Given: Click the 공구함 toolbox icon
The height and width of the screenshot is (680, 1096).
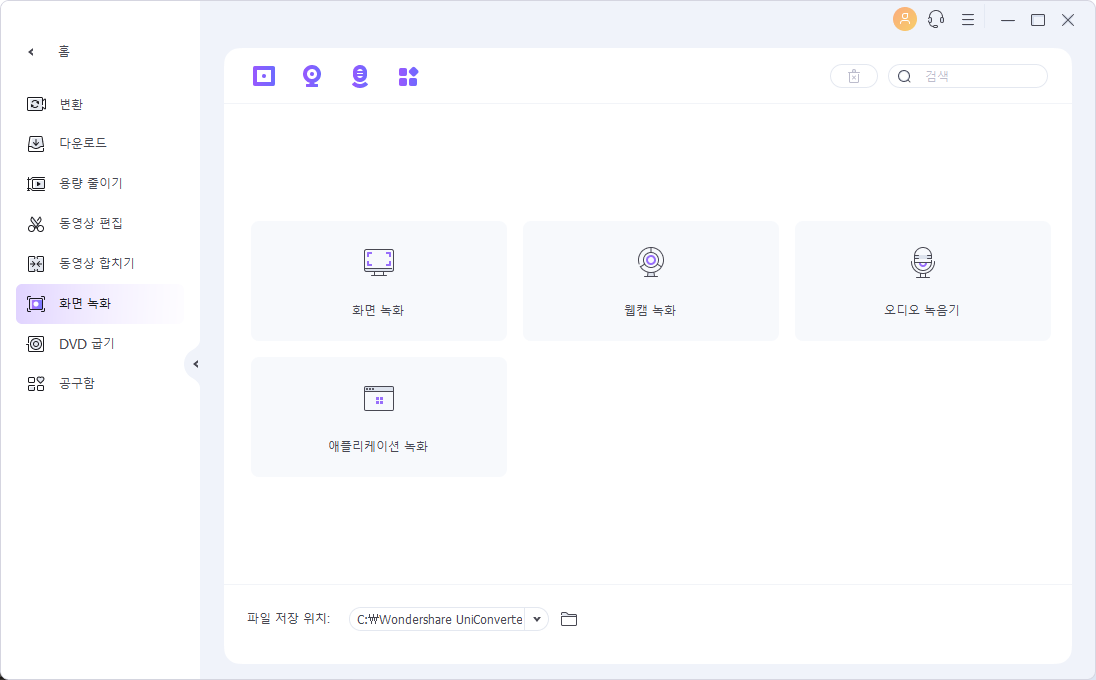Looking at the screenshot, I should (x=36, y=384).
